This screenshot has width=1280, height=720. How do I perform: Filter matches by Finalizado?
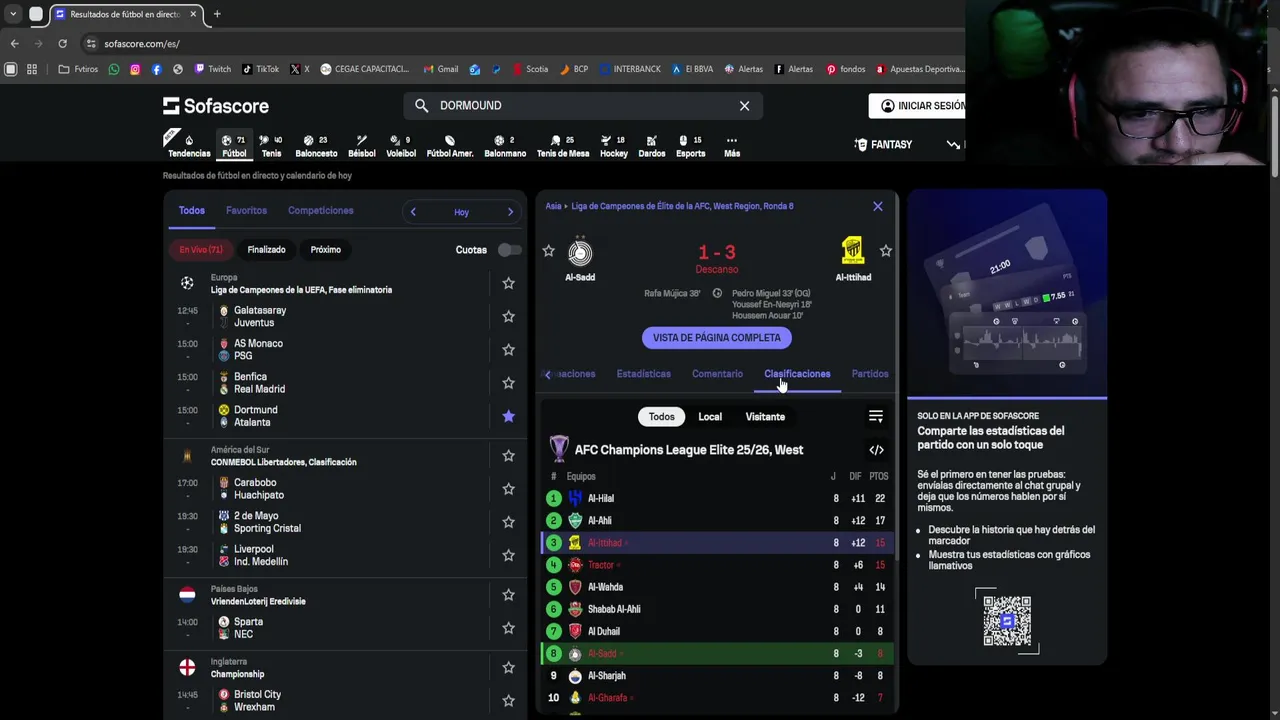(x=266, y=250)
